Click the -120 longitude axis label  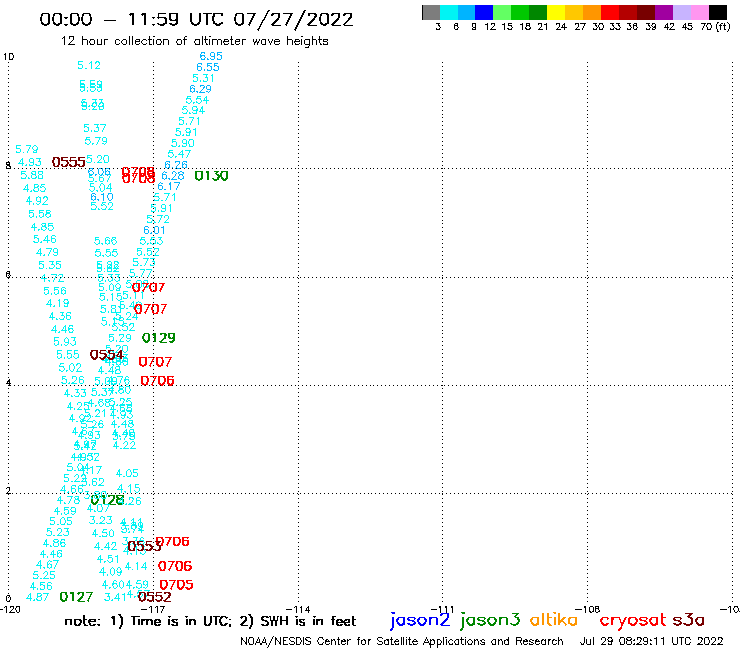click(10, 610)
